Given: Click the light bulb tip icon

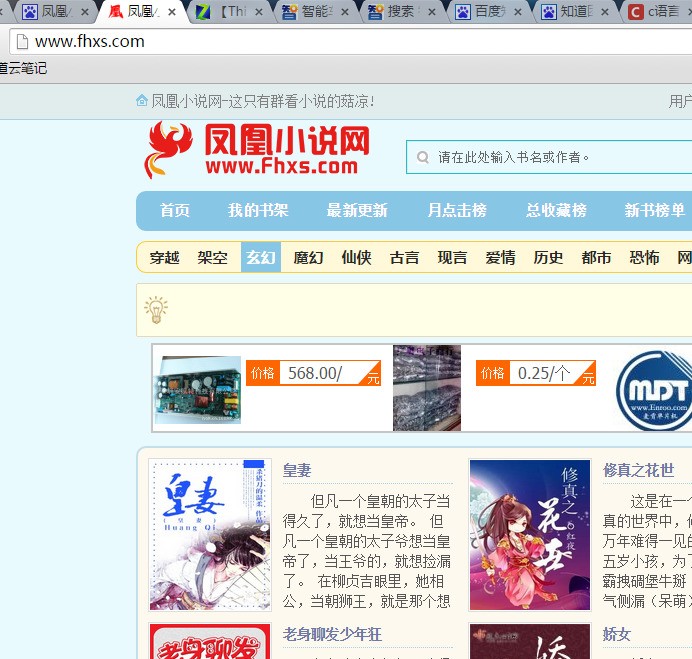Looking at the screenshot, I should pos(156,310).
